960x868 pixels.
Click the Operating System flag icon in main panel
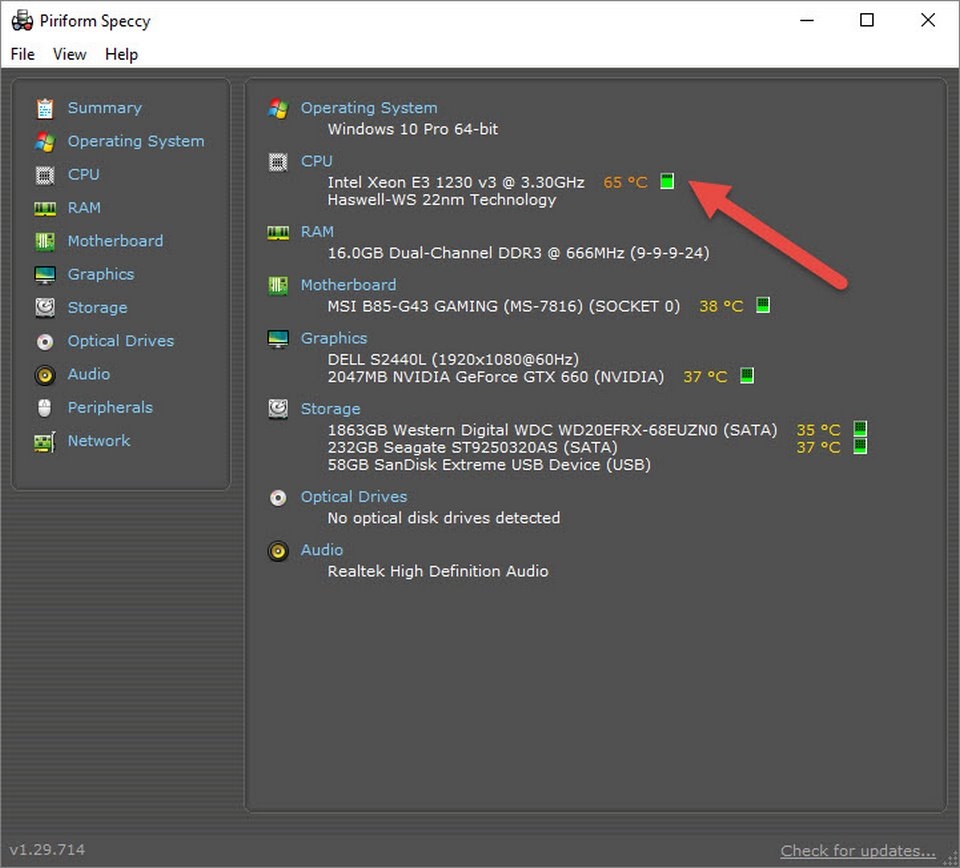tap(278, 108)
